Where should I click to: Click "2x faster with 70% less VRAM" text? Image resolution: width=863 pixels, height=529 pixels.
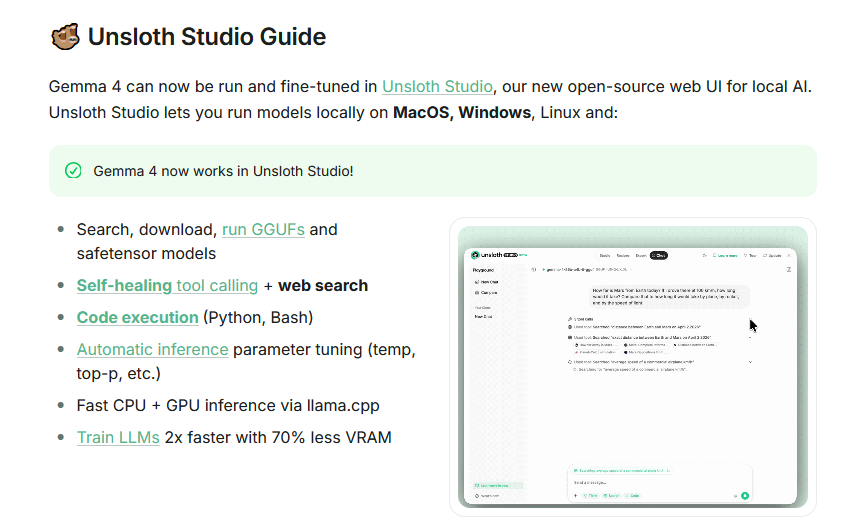[x=278, y=438]
